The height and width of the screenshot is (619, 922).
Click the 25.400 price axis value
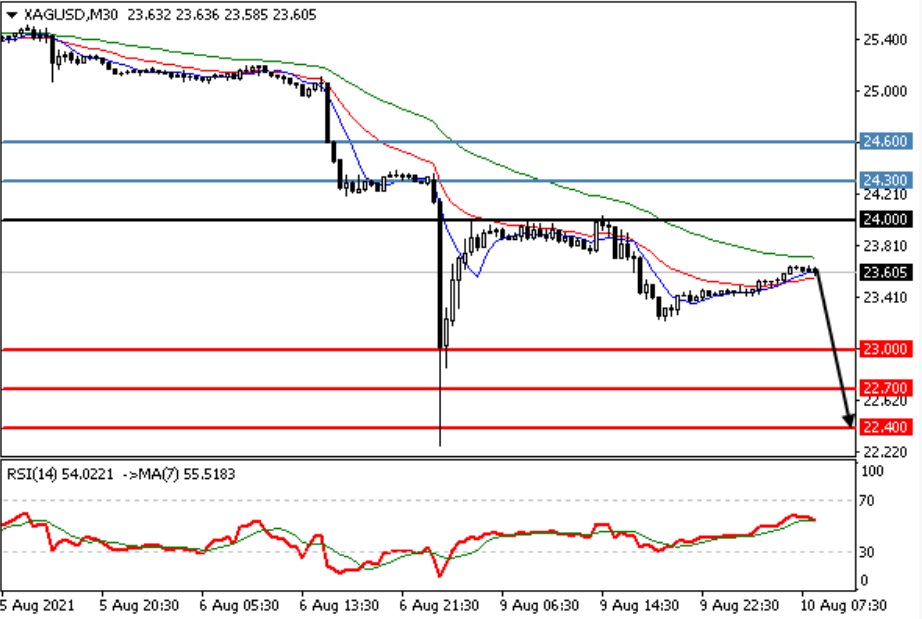[885, 40]
